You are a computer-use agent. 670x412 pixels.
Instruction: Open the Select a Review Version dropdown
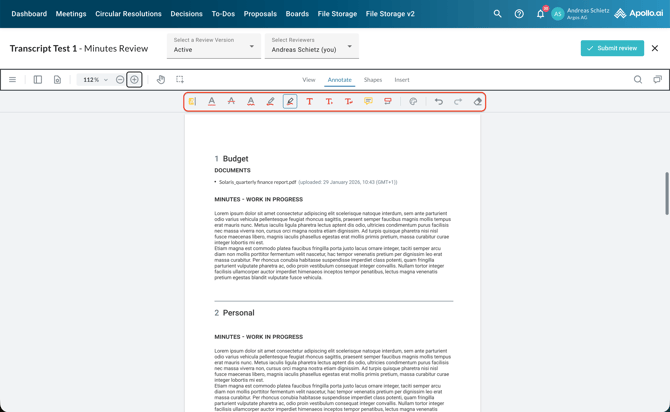tap(213, 46)
